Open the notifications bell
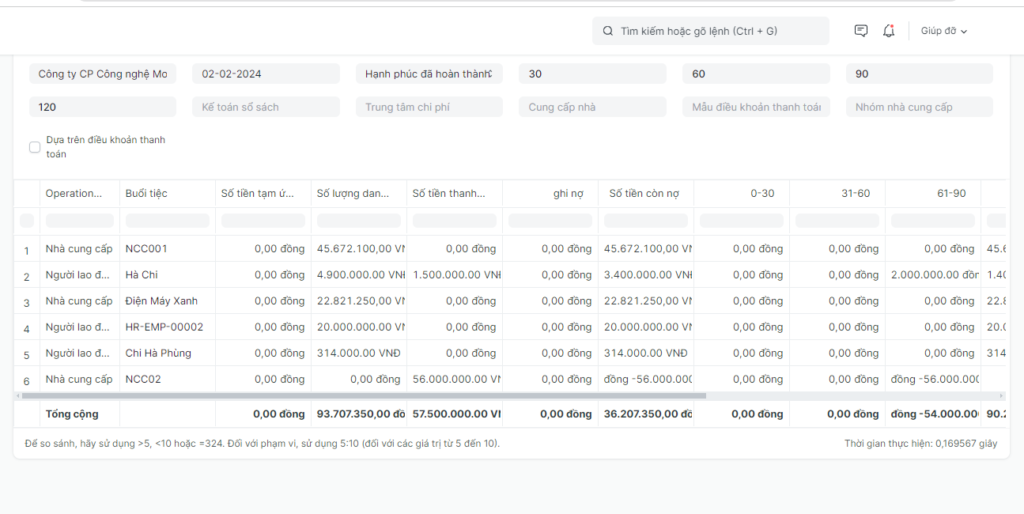The height and width of the screenshot is (514, 1024). coord(889,31)
